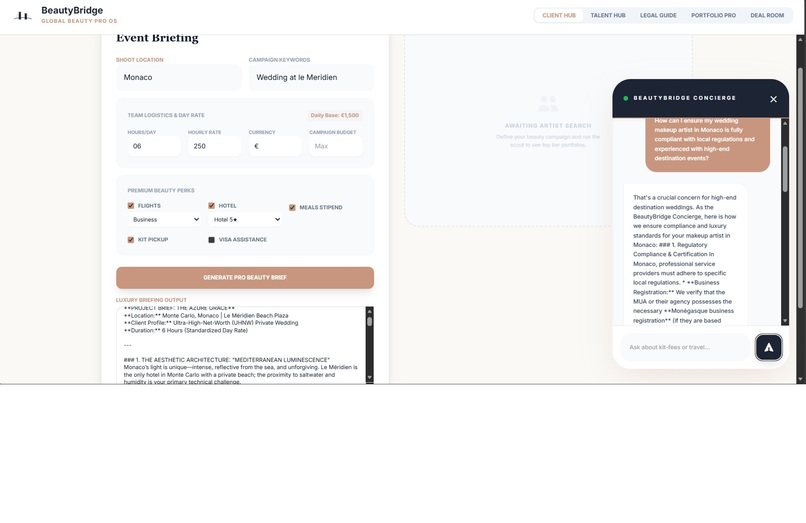Click the Aesthetic Architecture heading in brief
Screen dimensions: 806x523
[x=227, y=360]
